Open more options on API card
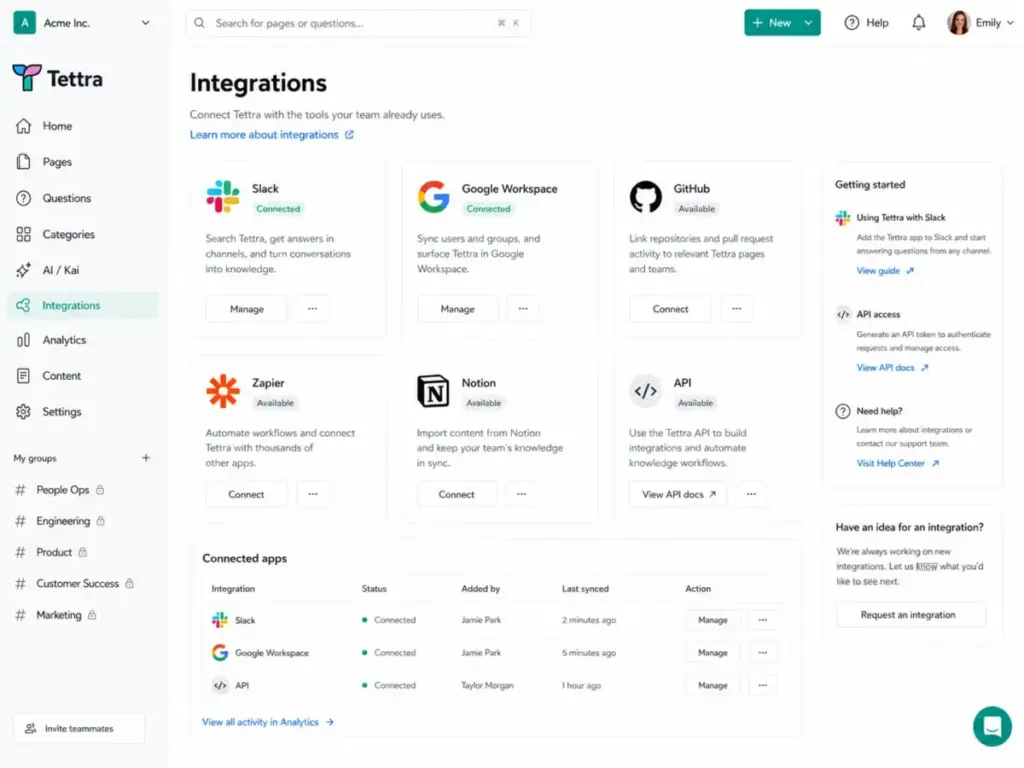This screenshot has height=768, width=1024. [751, 494]
